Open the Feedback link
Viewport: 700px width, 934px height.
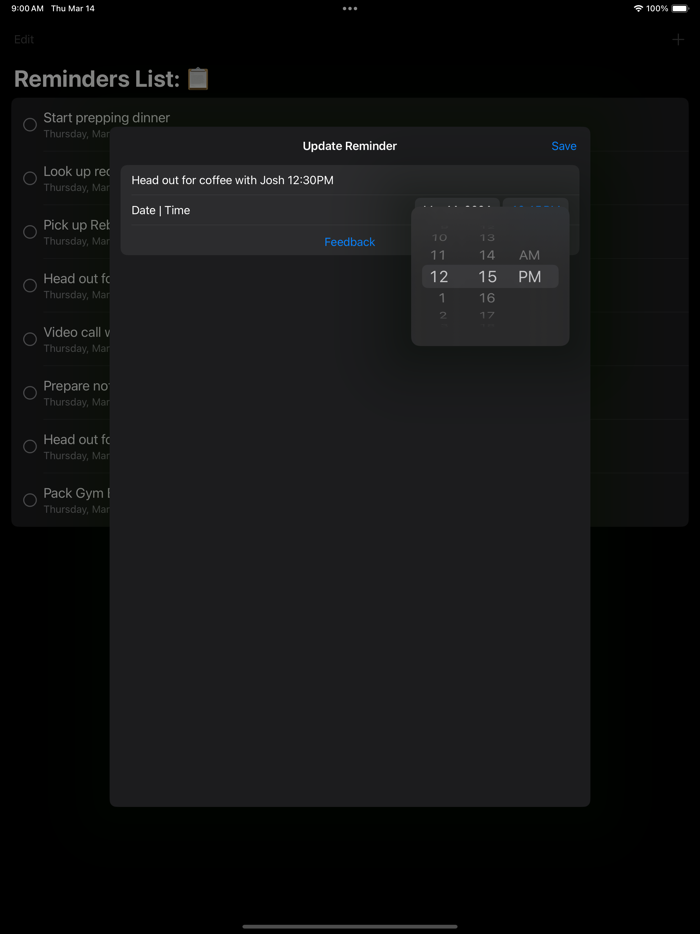pyautogui.click(x=350, y=242)
